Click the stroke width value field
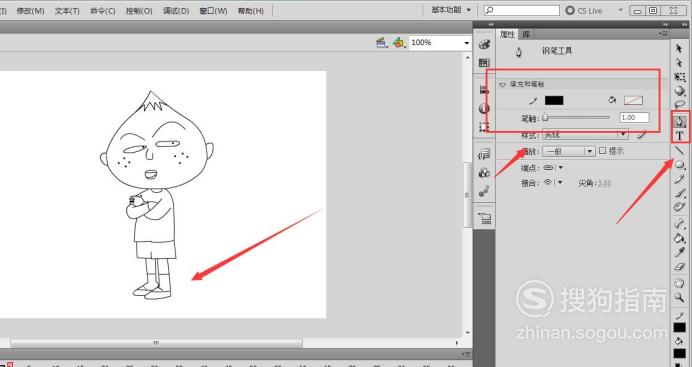The image size is (692, 367). tap(634, 117)
